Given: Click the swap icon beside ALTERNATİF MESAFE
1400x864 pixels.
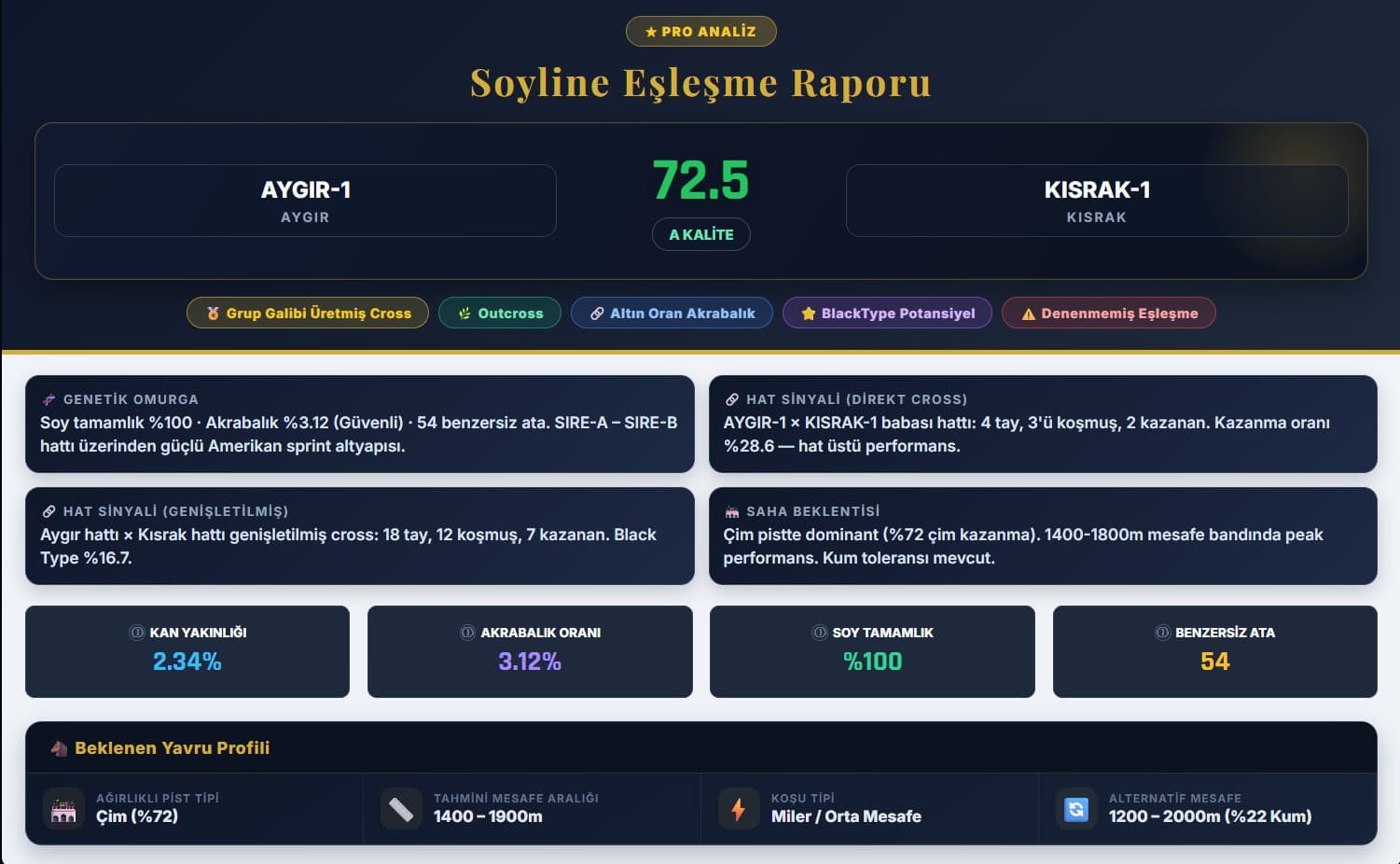Looking at the screenshot, I should tap(1078, 809).
